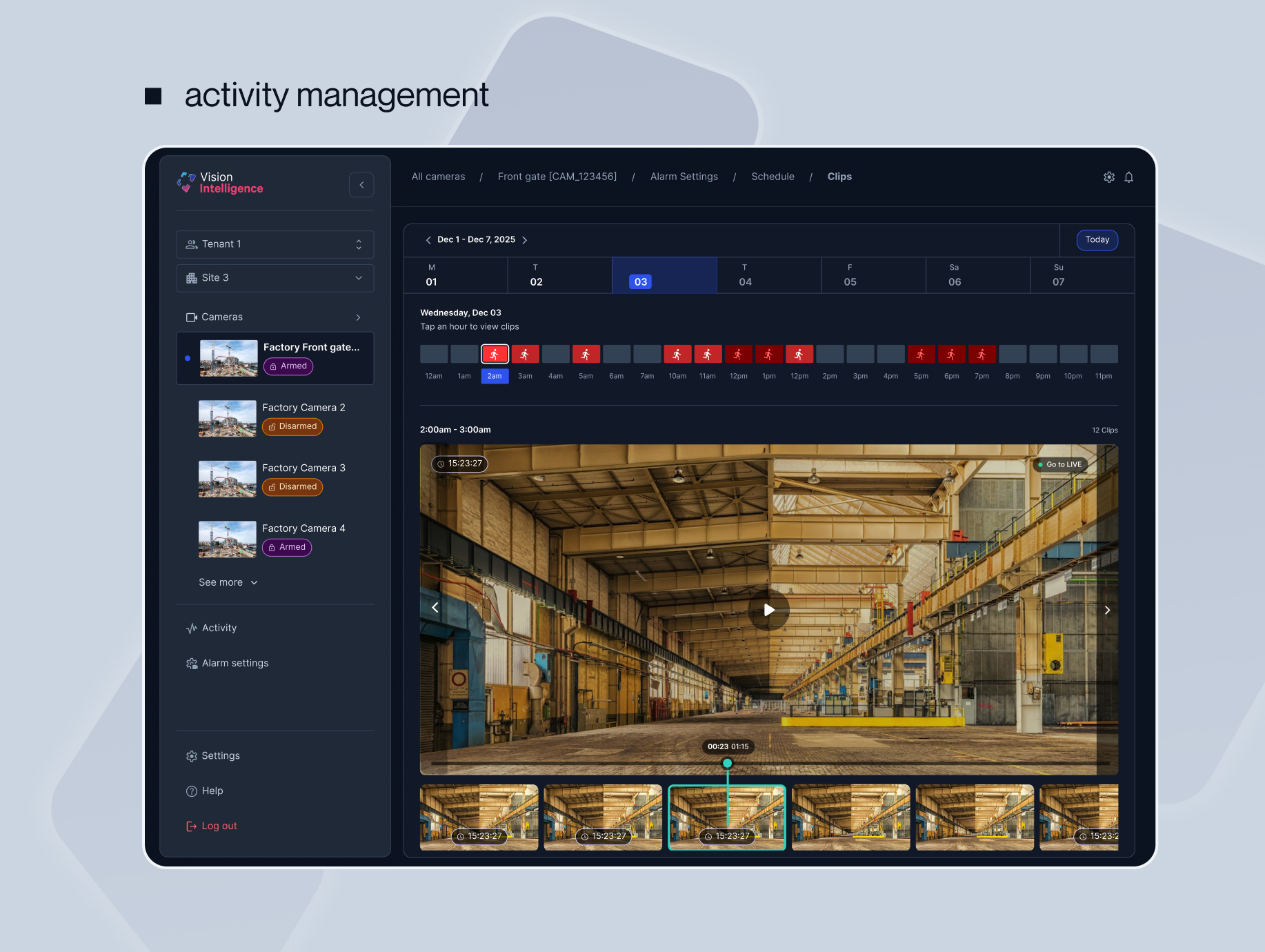Screen dimensions: 1265x952
Task: Open settings gear in the top bar
Action: [x=1108, y=177]
